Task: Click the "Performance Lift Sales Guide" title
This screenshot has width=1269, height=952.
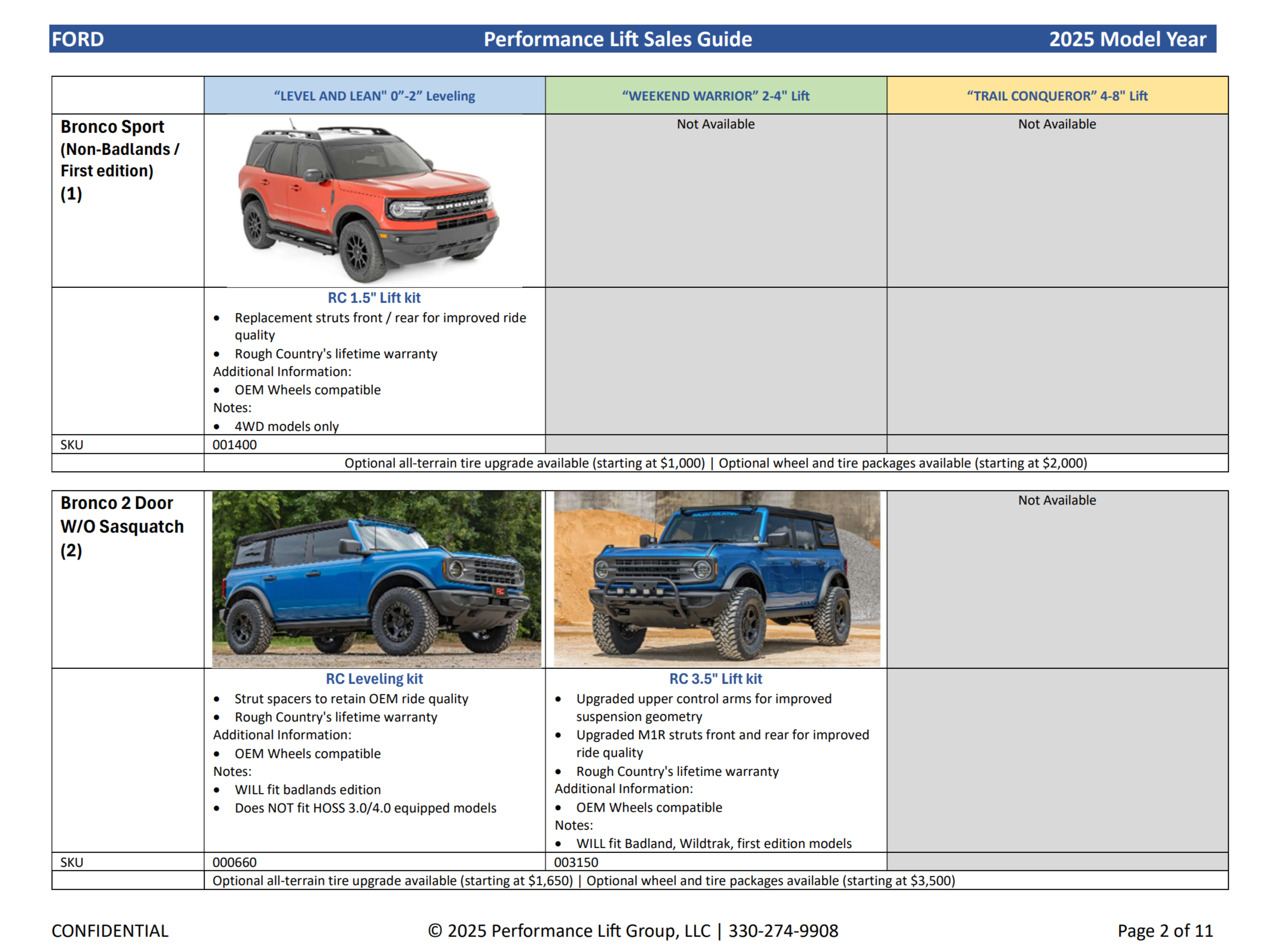Action: click(x=618, y=39)
